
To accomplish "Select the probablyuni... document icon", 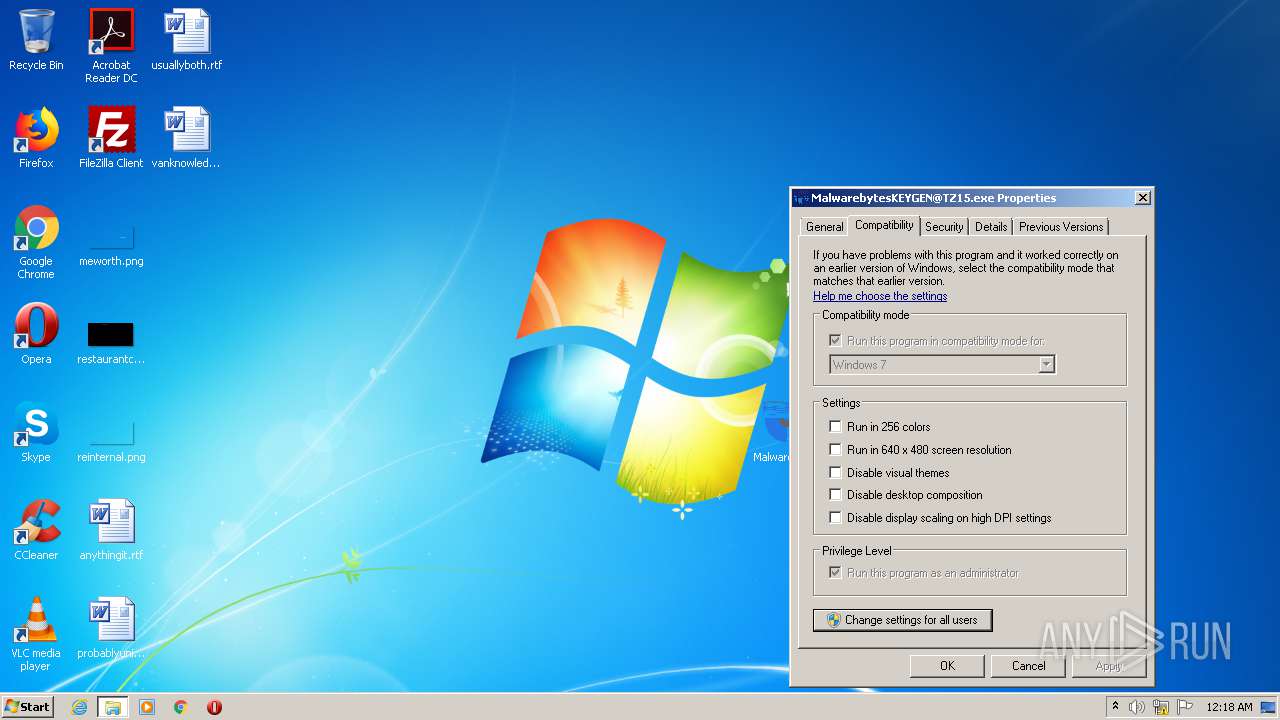I will click(111, 628).
